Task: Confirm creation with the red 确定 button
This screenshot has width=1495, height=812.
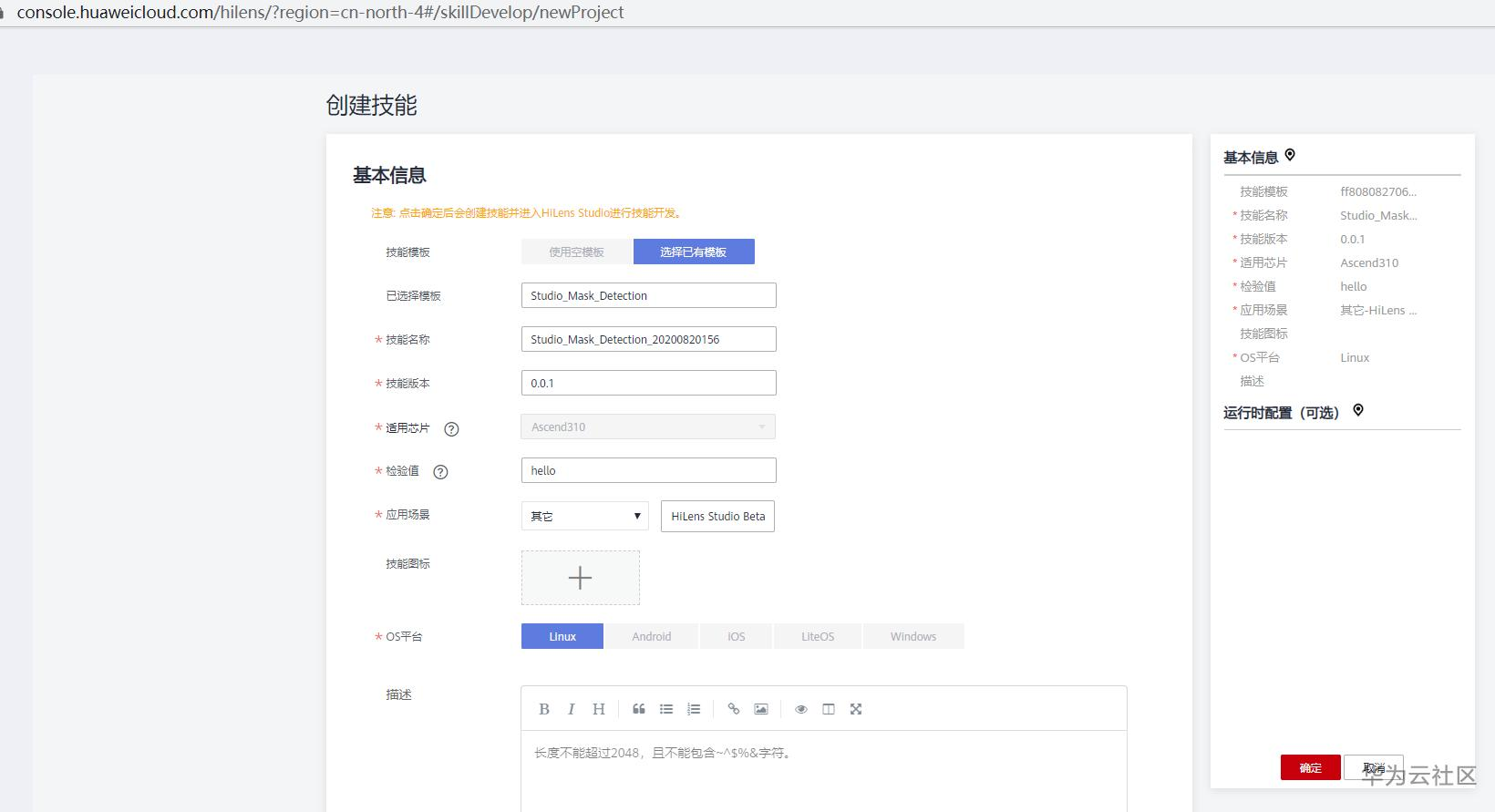Action: point(1311,767)
